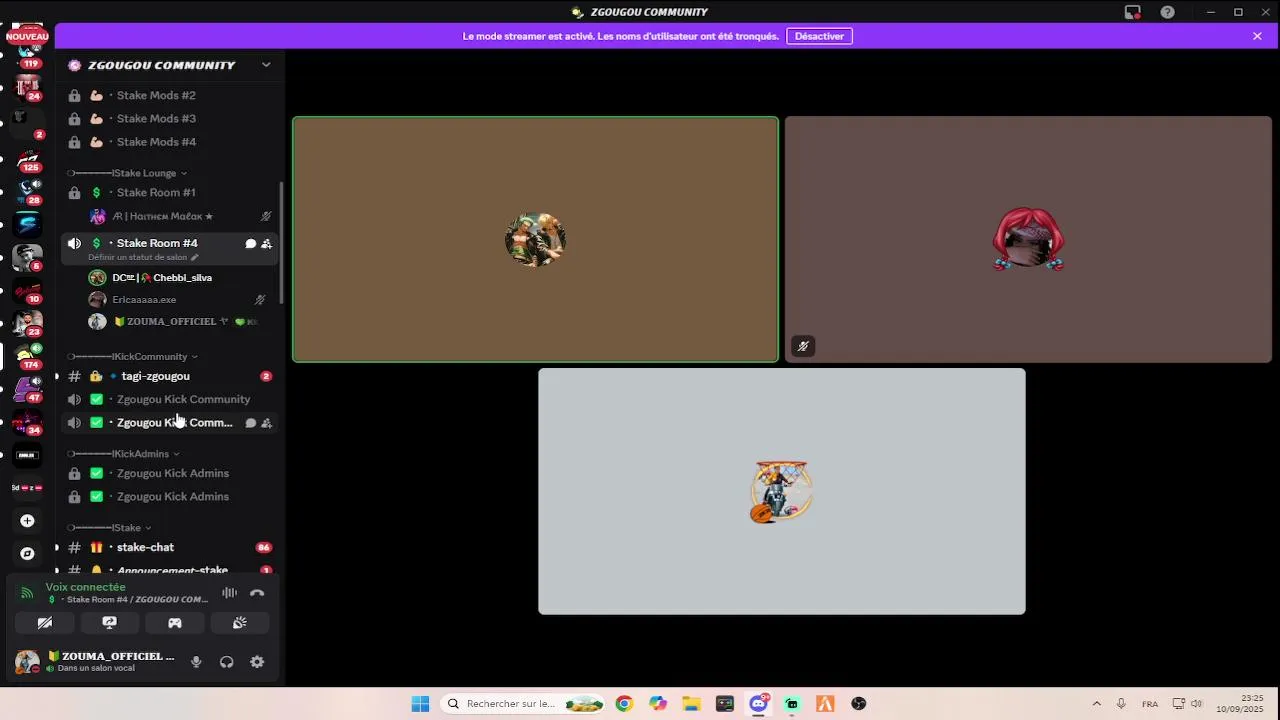
Task: Share your screen from voice panel
Action: click(x=110, y=623)
